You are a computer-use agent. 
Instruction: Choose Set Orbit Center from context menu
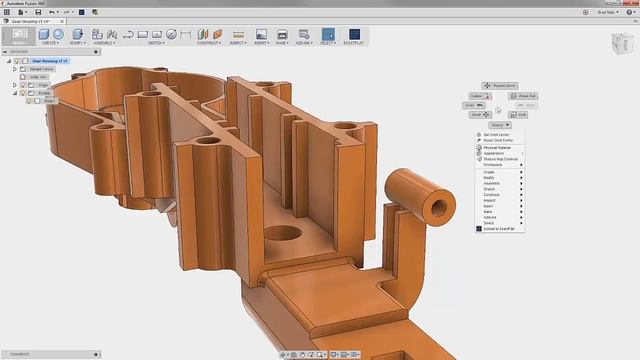[500, 135]
